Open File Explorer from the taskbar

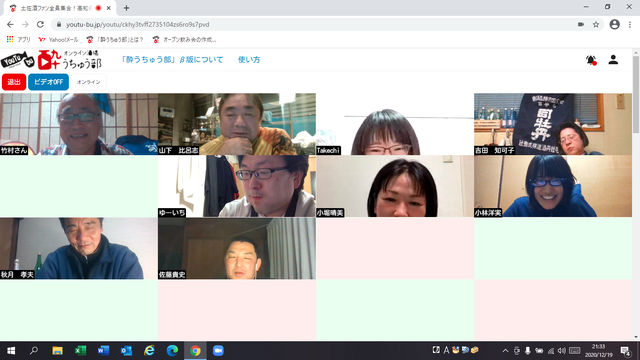tap(57, 351)
